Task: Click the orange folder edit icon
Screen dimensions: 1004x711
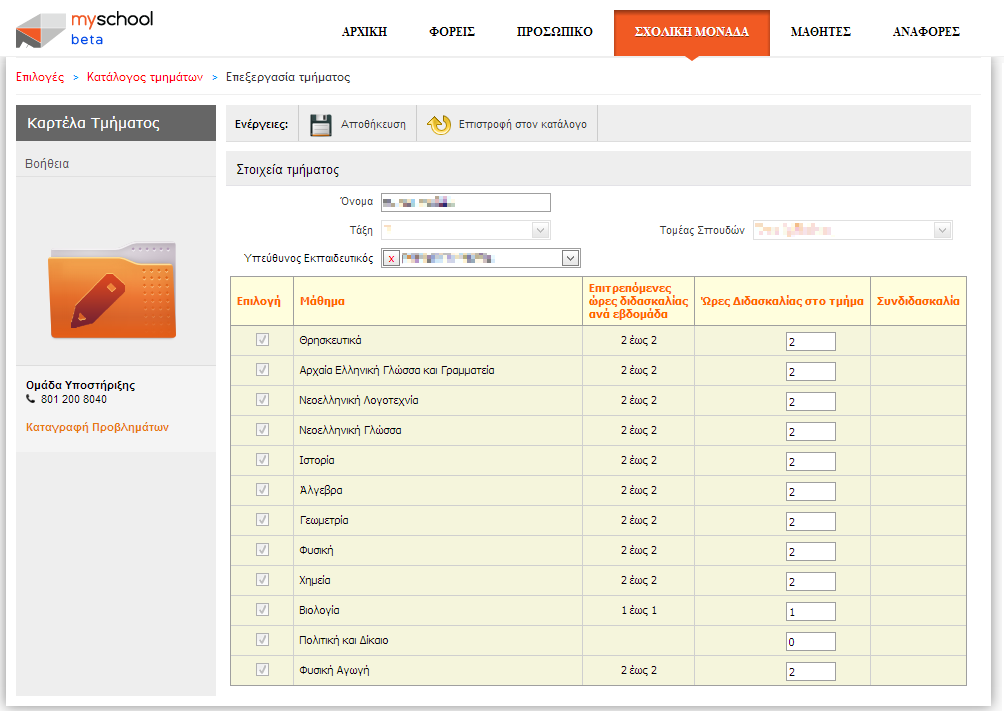Action: pyautogui.click(x=112, y=290)
